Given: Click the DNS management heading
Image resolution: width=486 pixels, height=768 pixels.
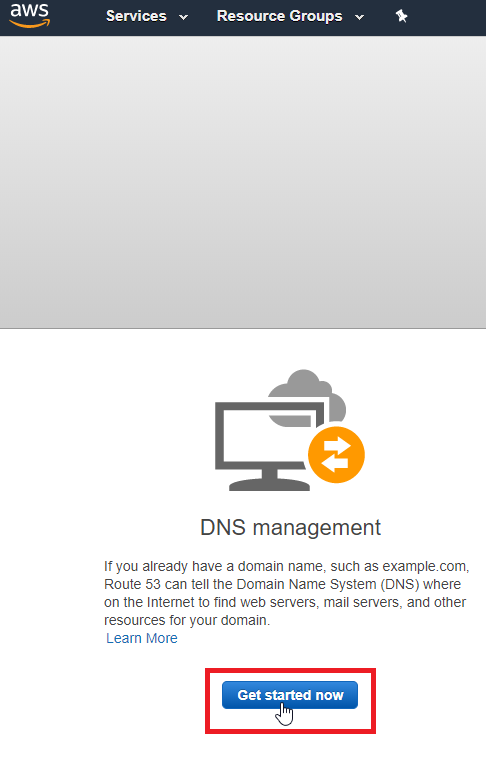Looking at the screenshot, I should pos(290,528).
